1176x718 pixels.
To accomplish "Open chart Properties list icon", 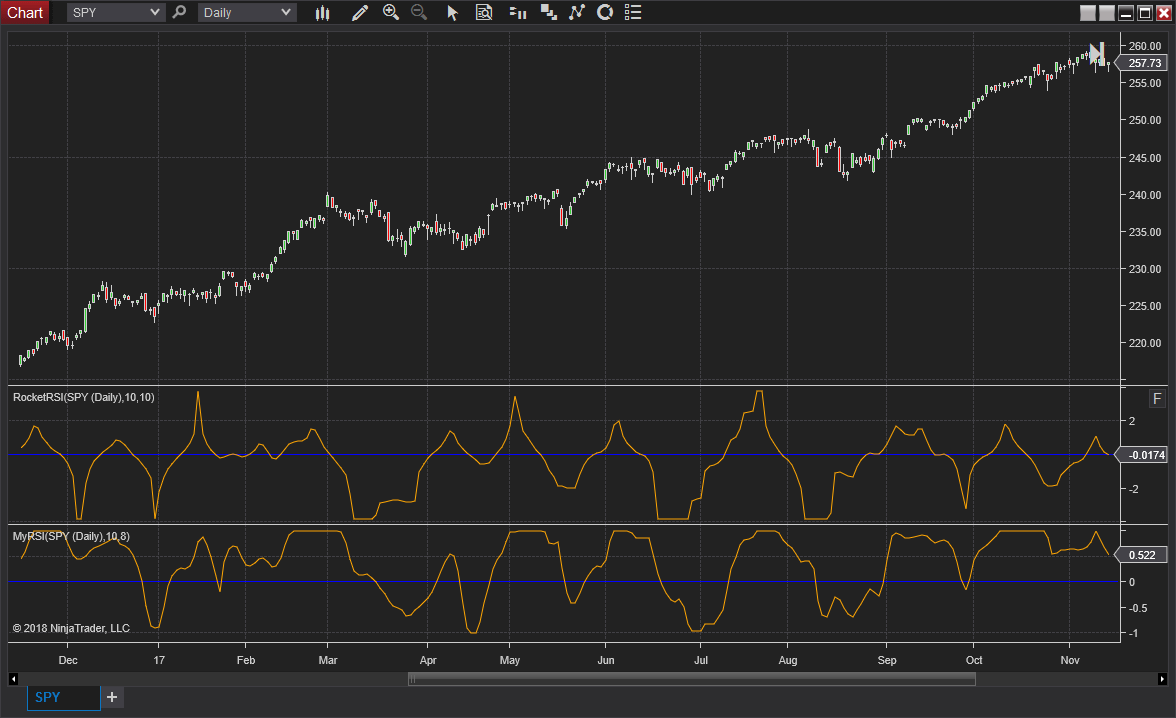I will click(x=633, y=13).
